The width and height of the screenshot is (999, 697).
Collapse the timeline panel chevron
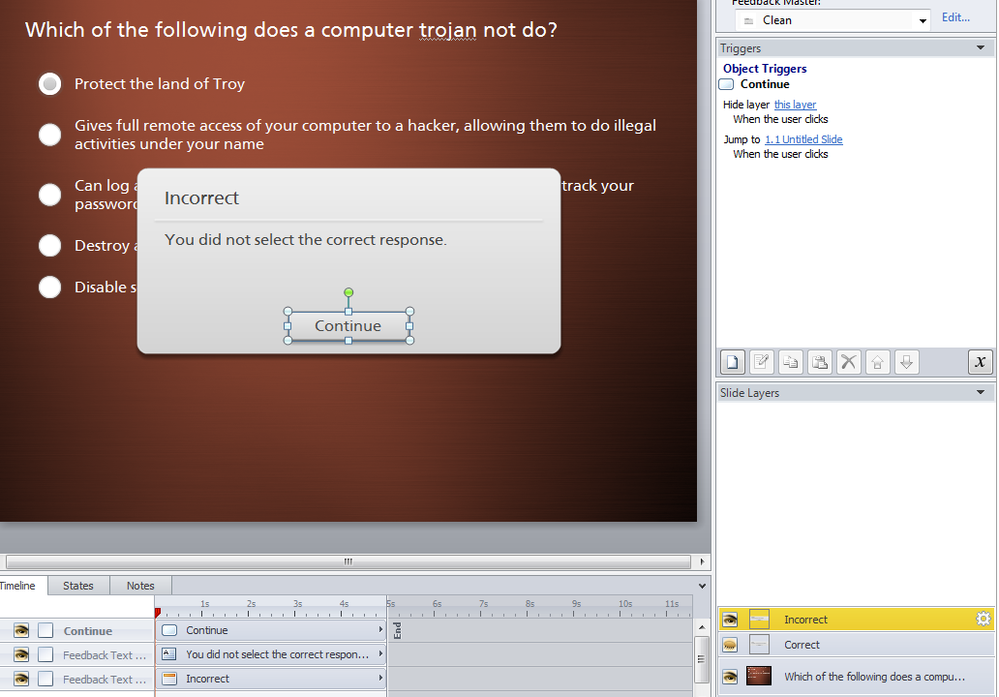(x=702, y=586)
